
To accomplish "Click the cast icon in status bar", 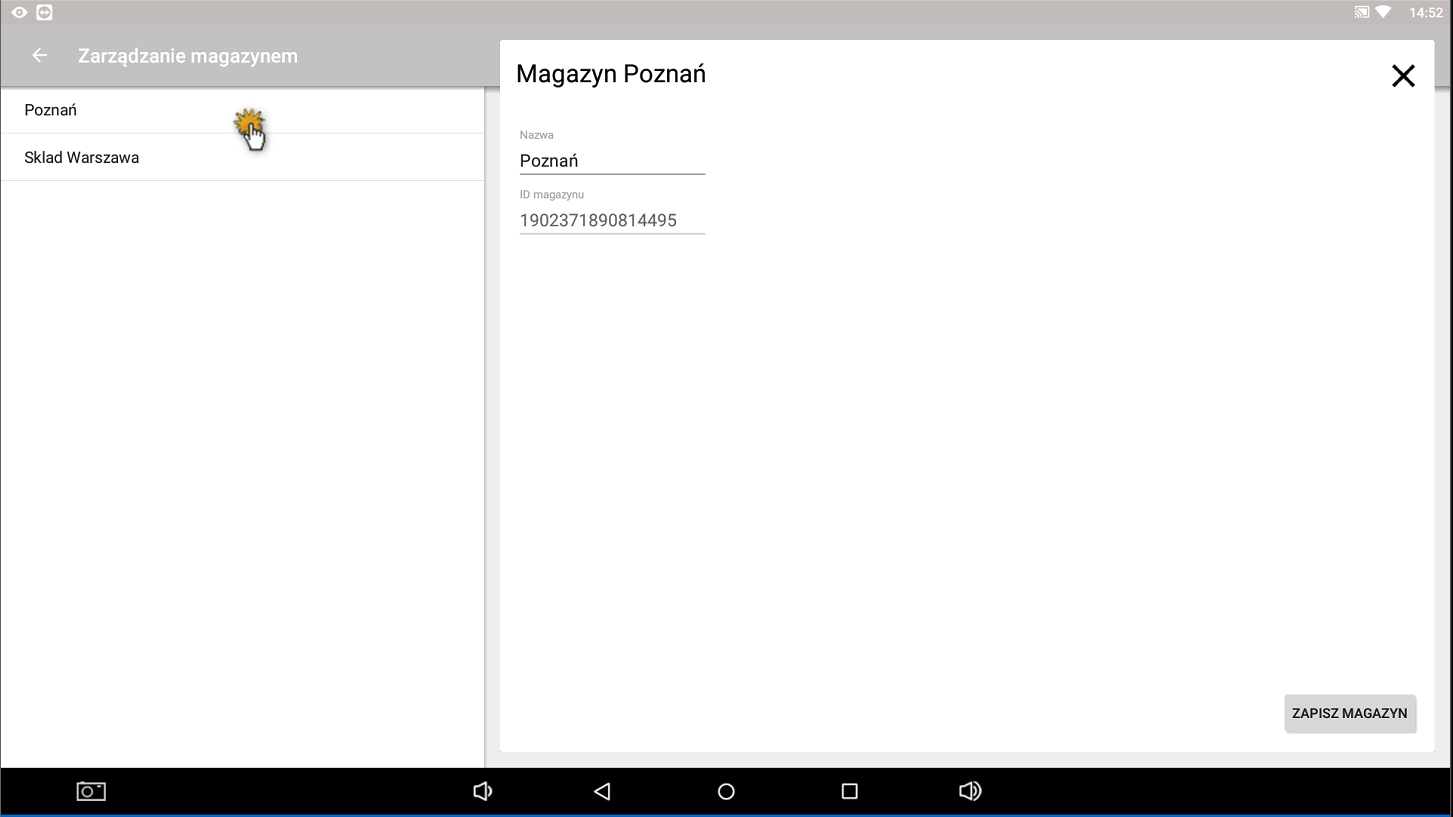I will pos(1361,13).
